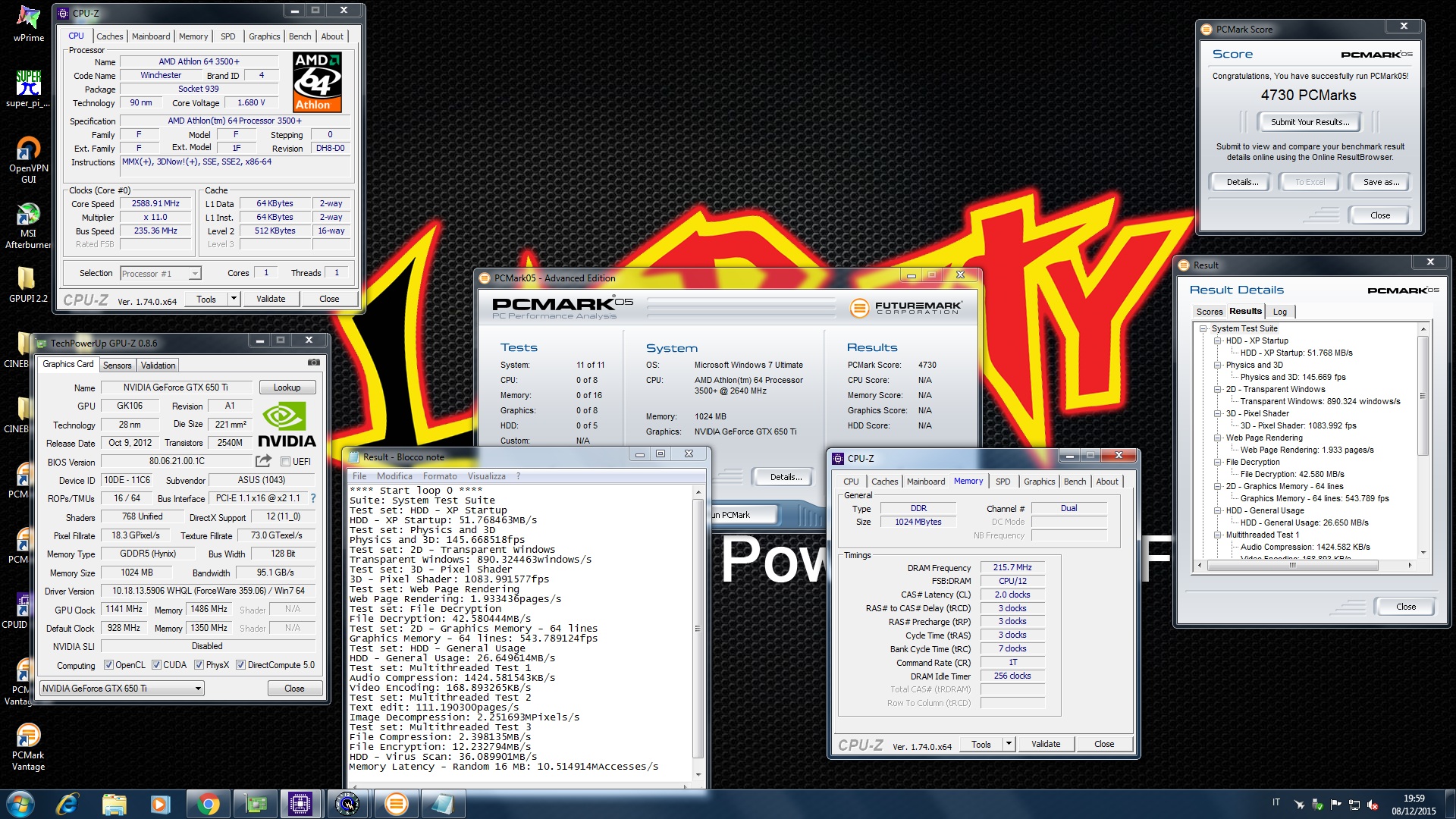The image size is (1456, 819).
Task: Open the Tools dropdown arrow in top CPU-Z window
Action: pyautogui.click(x=234, y=299)
